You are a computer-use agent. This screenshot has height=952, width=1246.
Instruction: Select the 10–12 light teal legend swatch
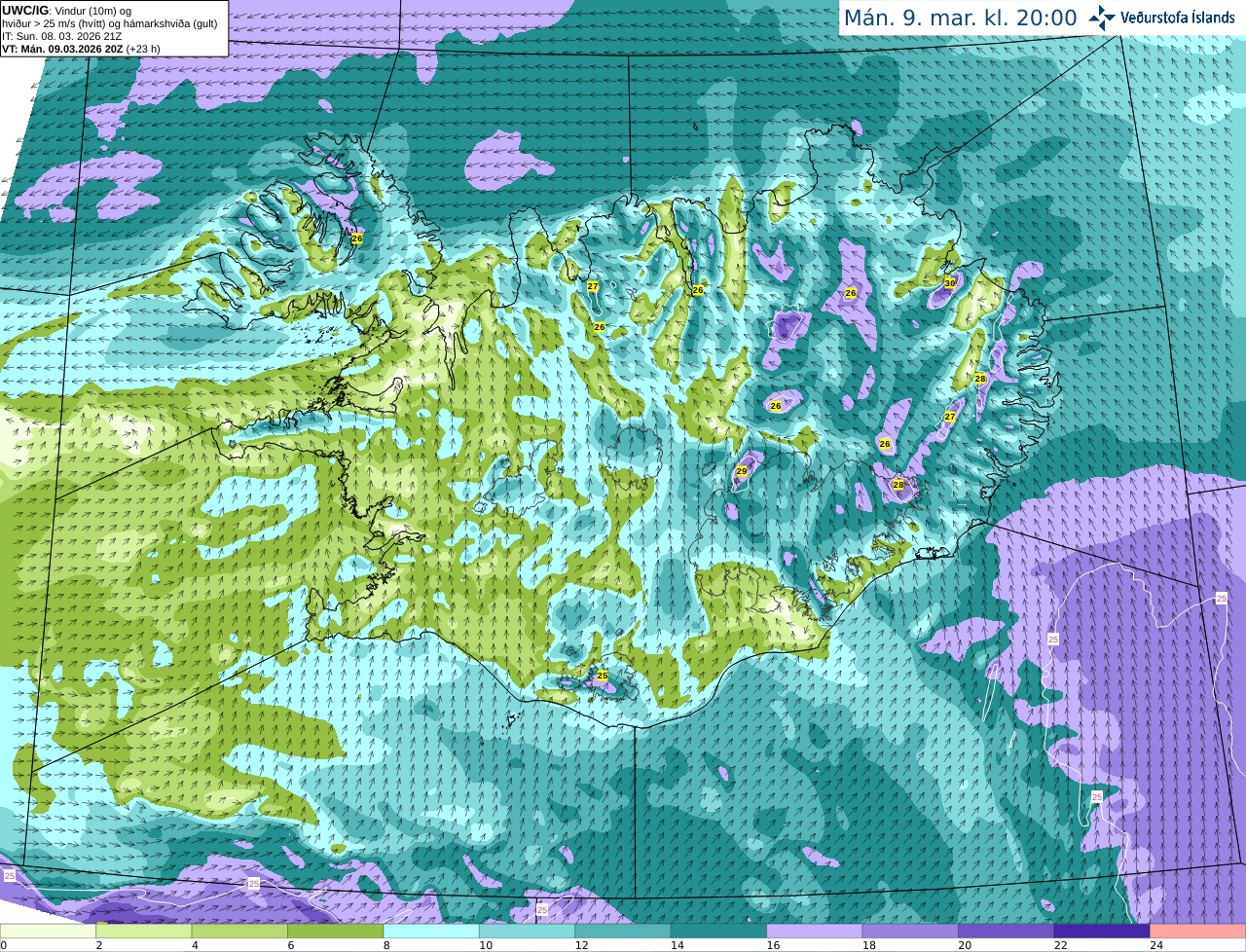pos(527,932)
